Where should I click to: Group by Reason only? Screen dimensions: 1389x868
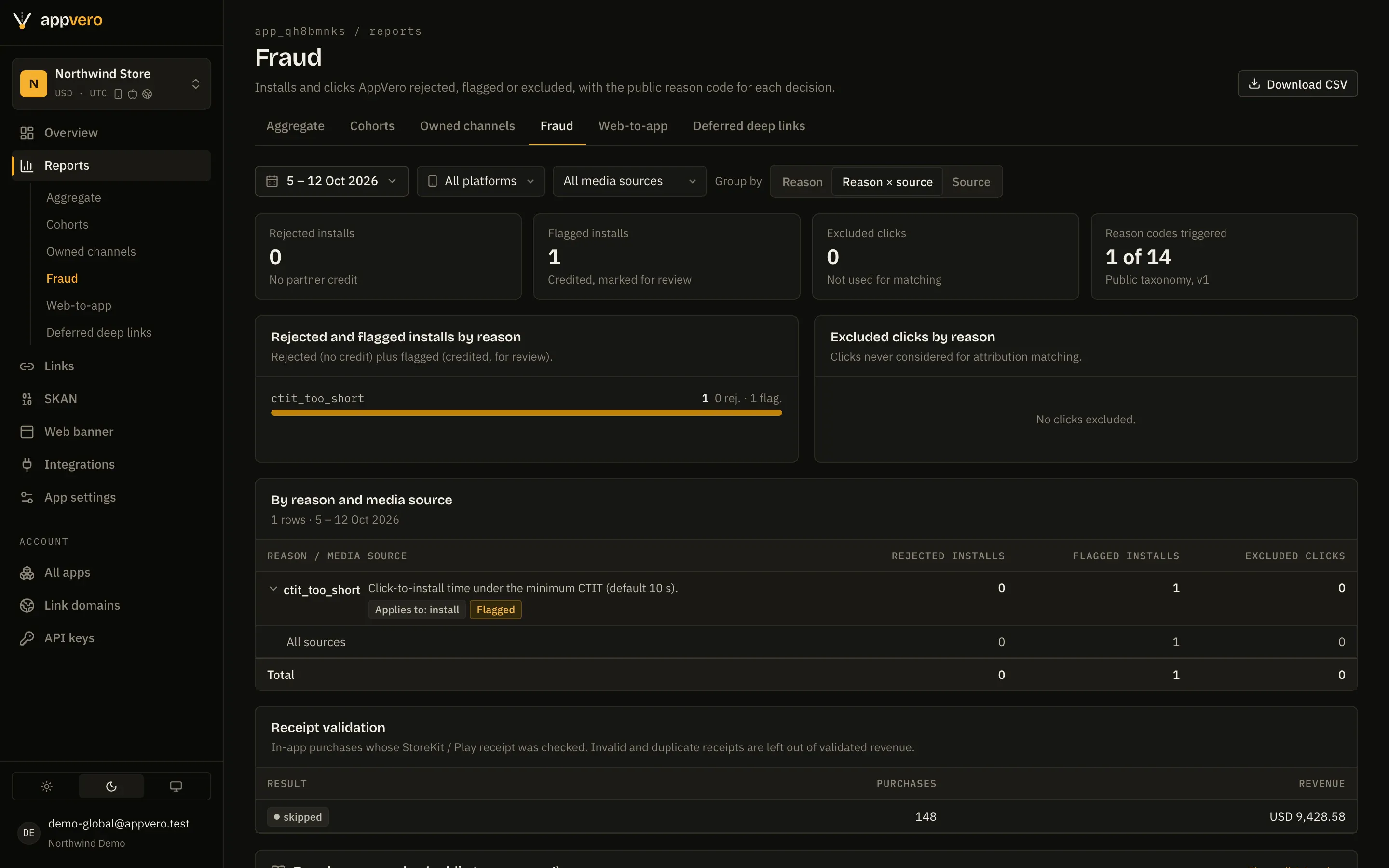[802, 181]
